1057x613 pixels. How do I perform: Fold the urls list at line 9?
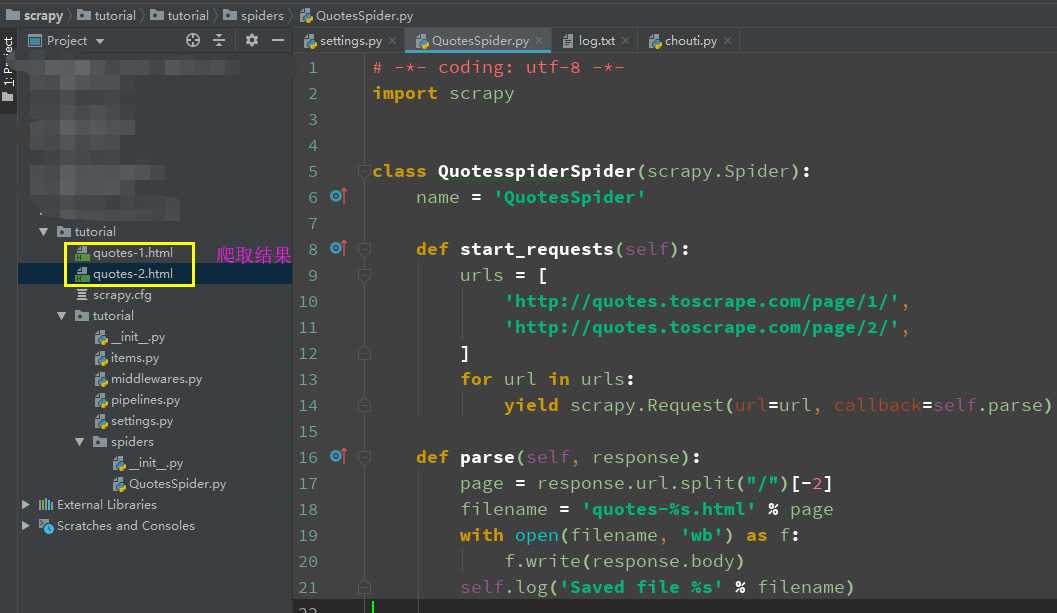(364, 275)
